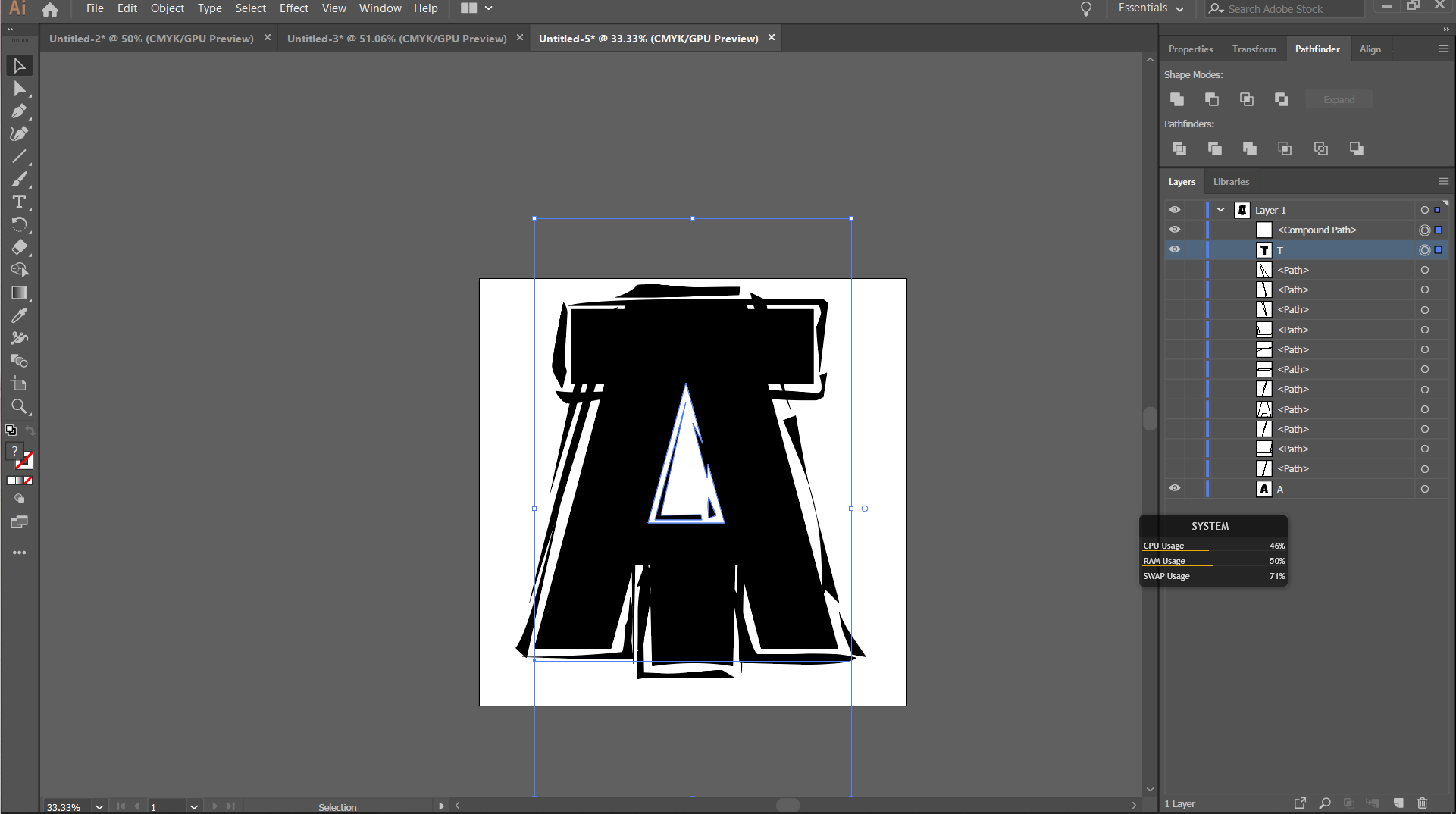1456x814 pixels.
Task: Click the Minus Front shape mode icon
Action: coord(1212,99)
